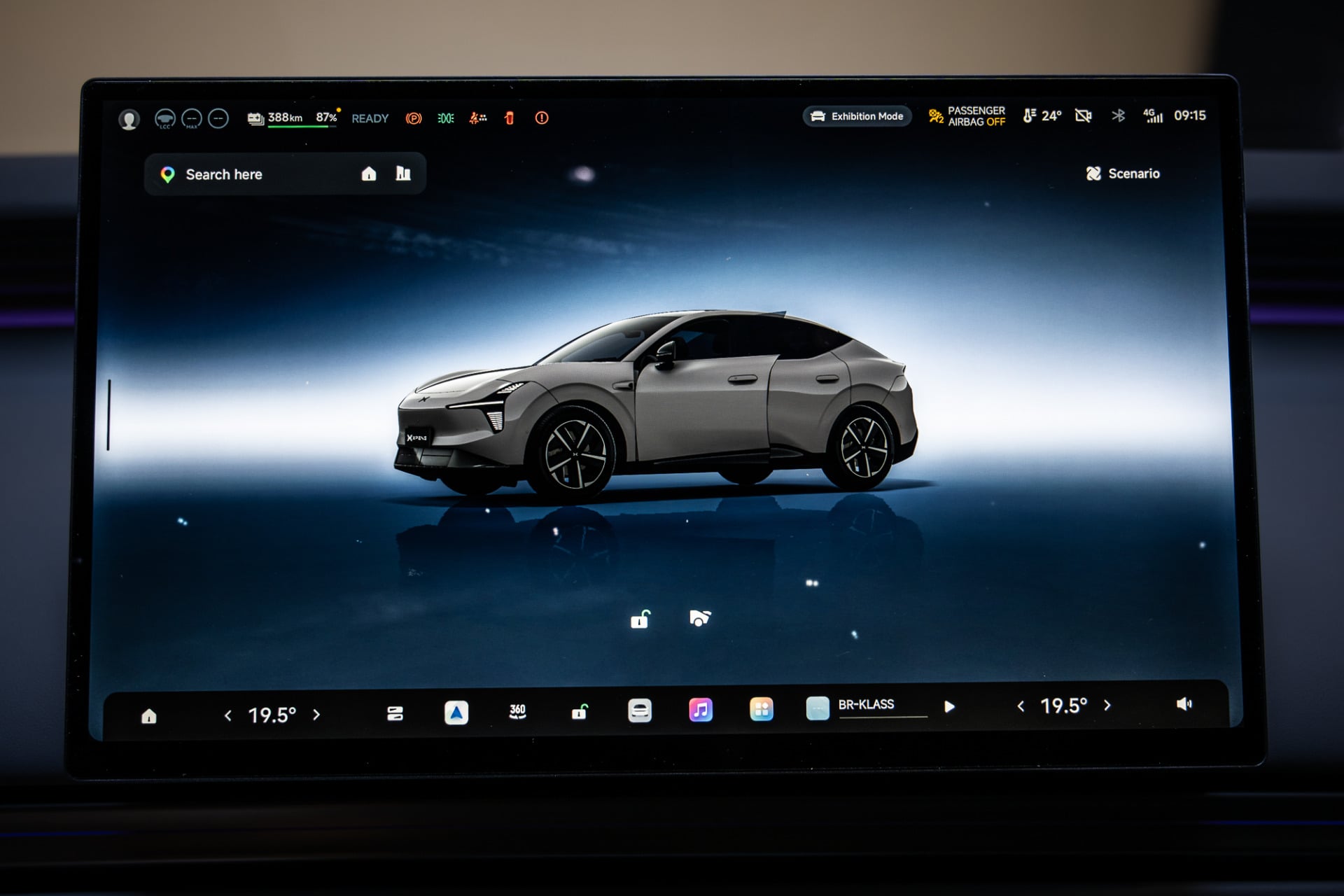Toggle lock icon in bottom dock
The image size is (1344, 896).
coord(580,712)
